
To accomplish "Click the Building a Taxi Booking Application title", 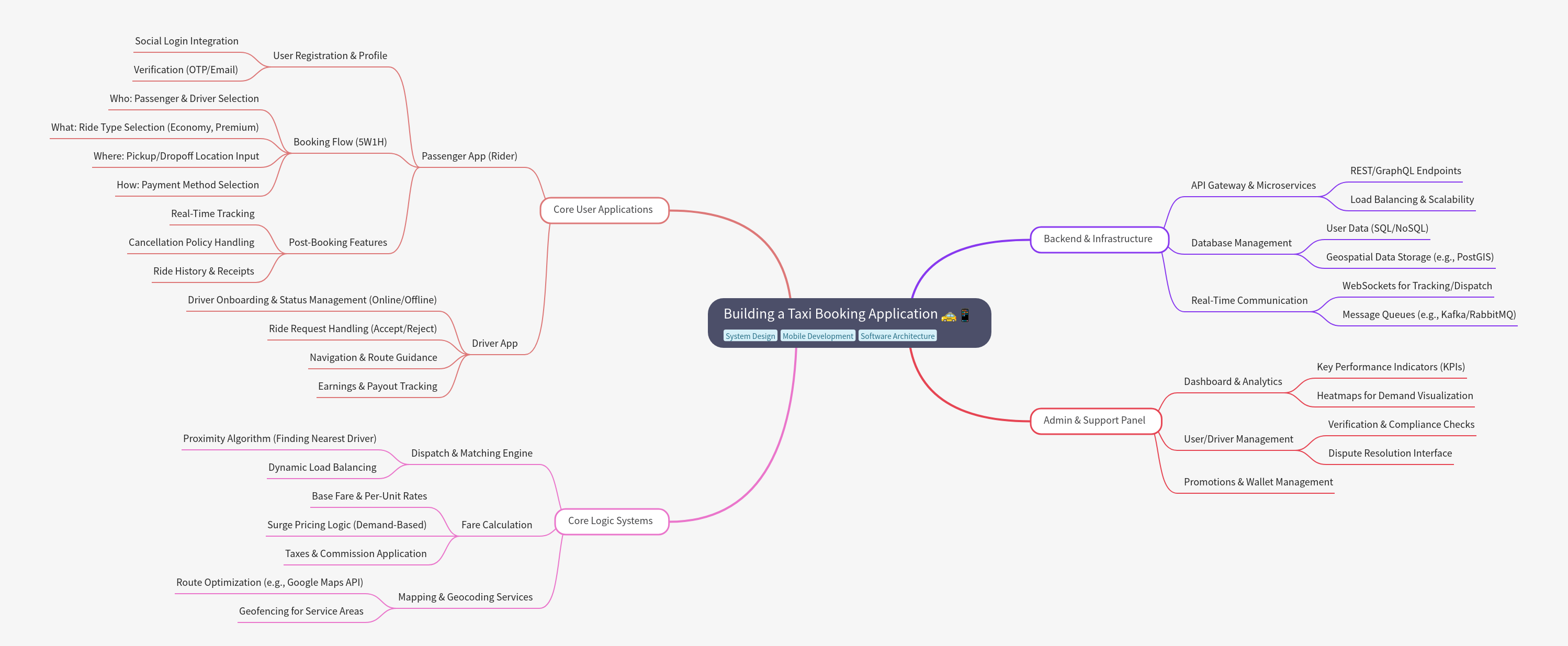I will (830, 314).
